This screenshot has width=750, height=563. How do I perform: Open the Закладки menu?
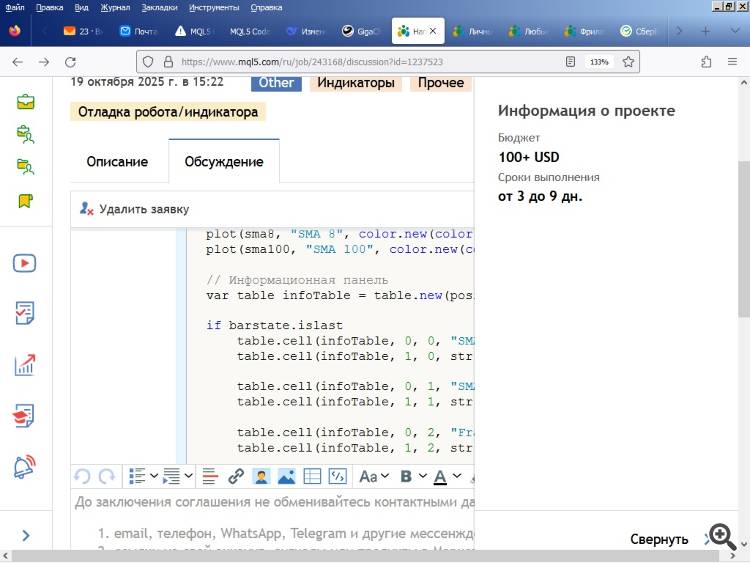159,8
